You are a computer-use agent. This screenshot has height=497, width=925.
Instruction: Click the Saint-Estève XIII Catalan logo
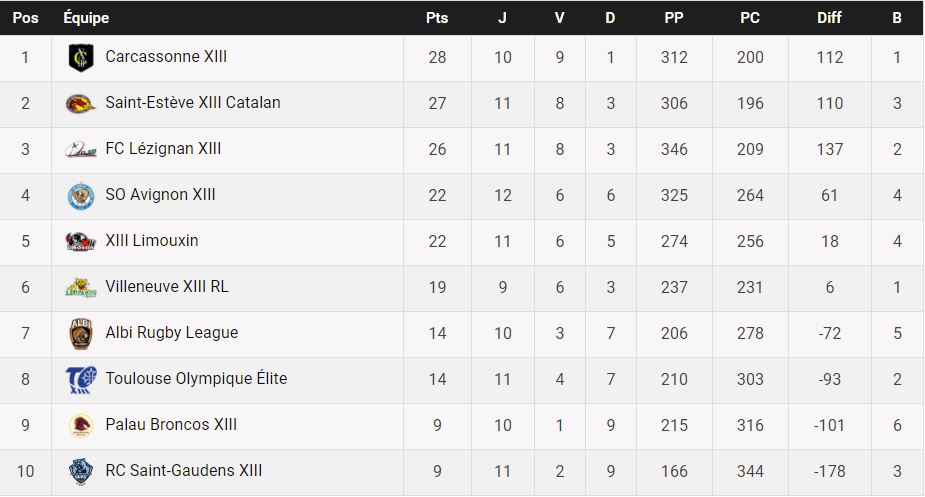coord(80,103)
